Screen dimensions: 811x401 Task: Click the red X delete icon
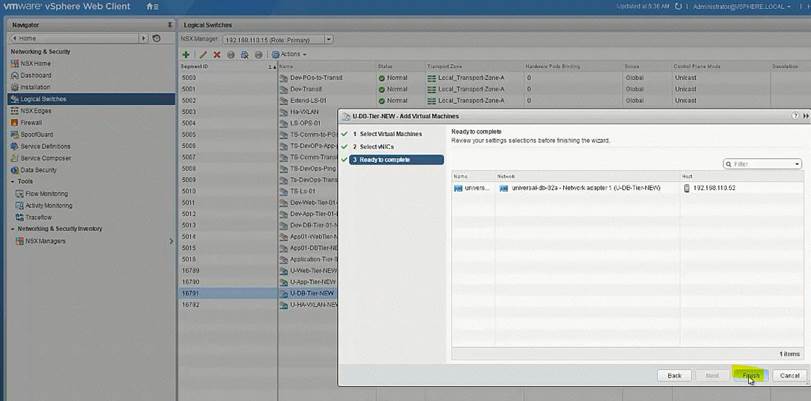pos(217,54)
